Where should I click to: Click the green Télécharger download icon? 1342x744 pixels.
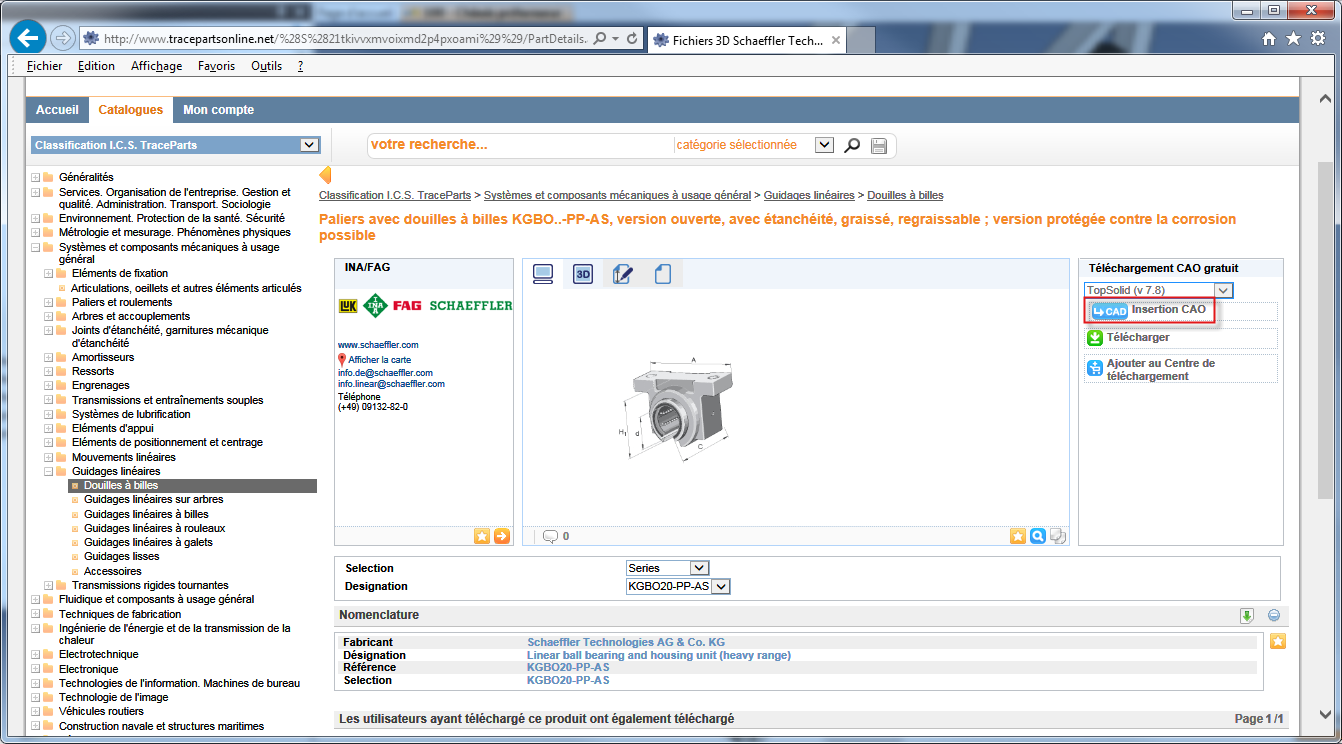pyautogui.click(x=1095, y=338)
